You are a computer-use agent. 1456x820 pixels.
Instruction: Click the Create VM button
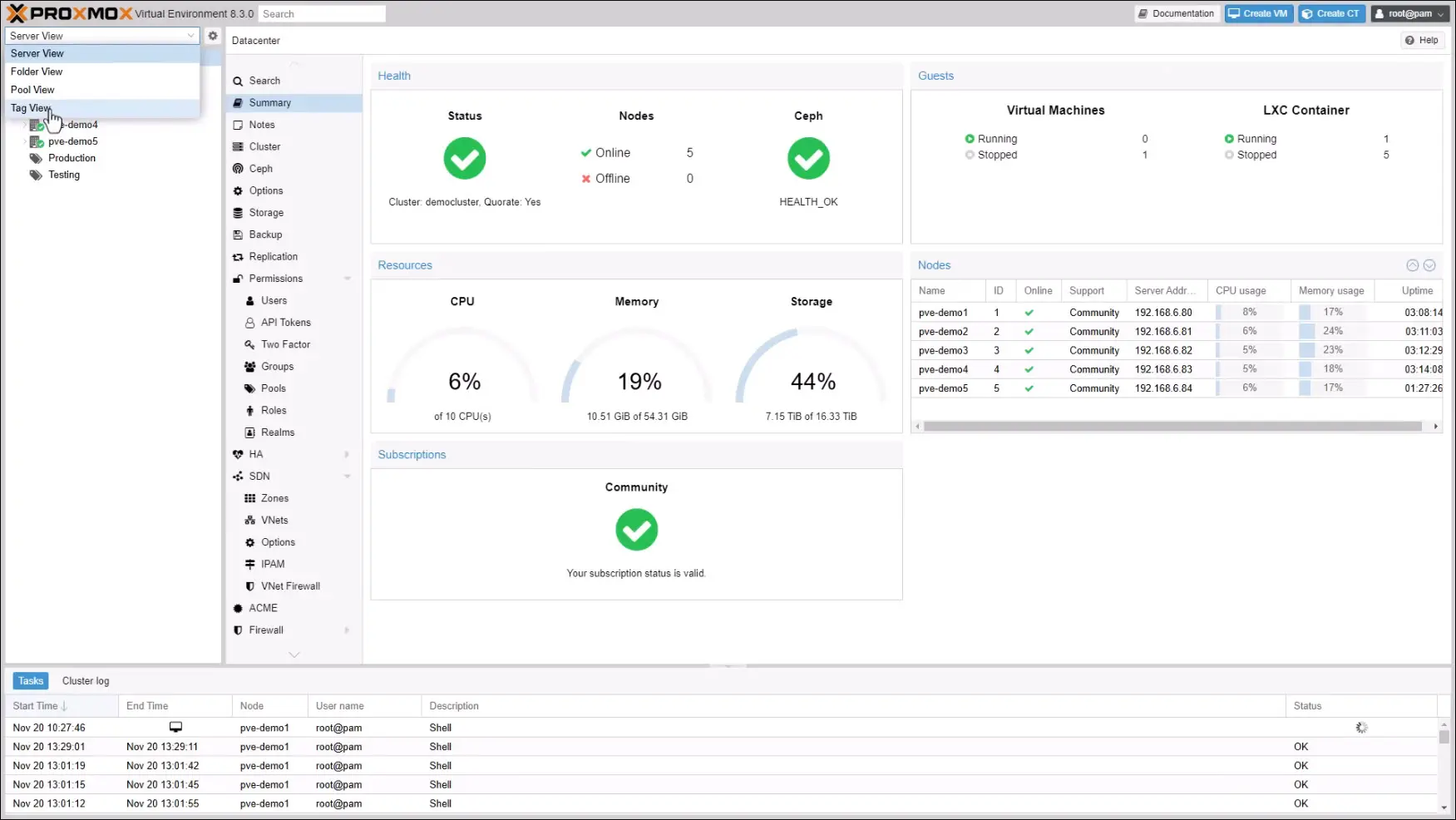point(1258,13)
